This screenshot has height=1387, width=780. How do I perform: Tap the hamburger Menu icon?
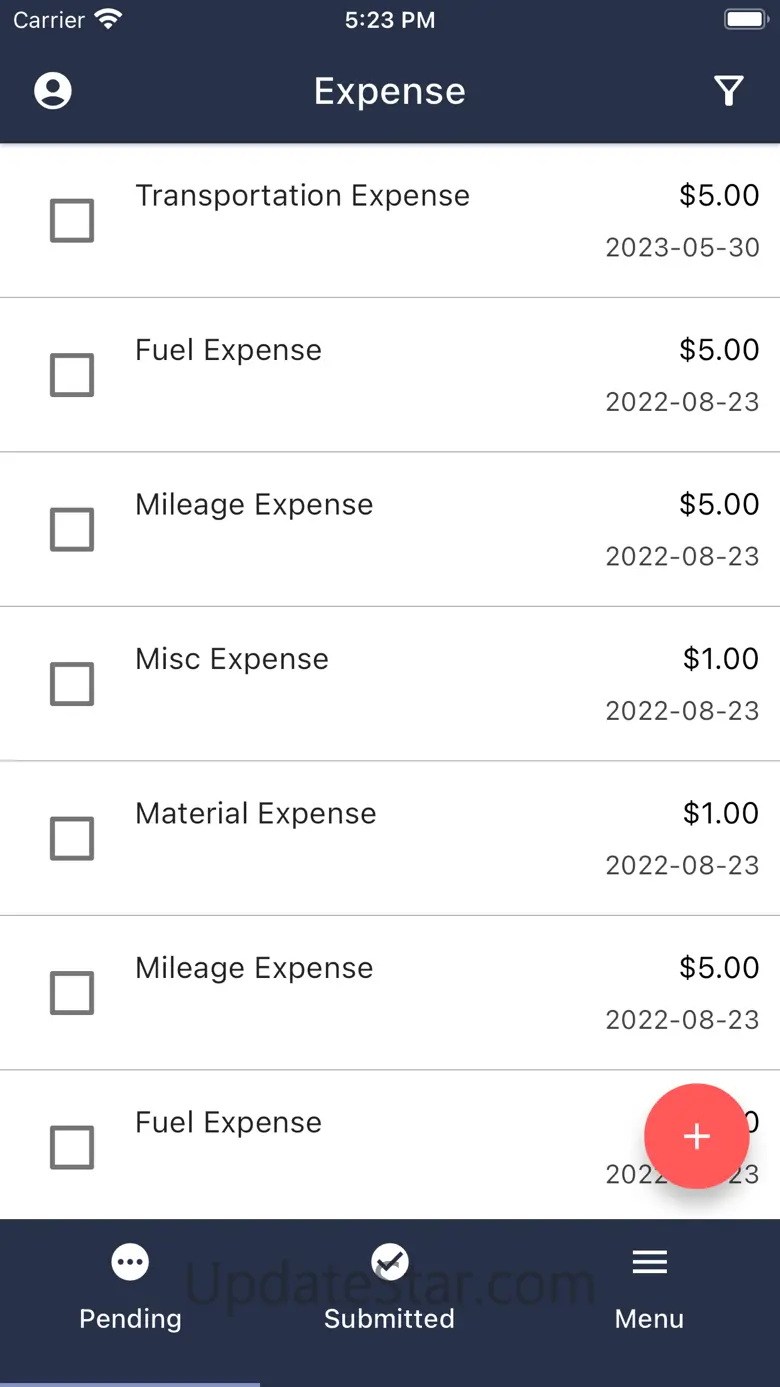pos(649,1262)
